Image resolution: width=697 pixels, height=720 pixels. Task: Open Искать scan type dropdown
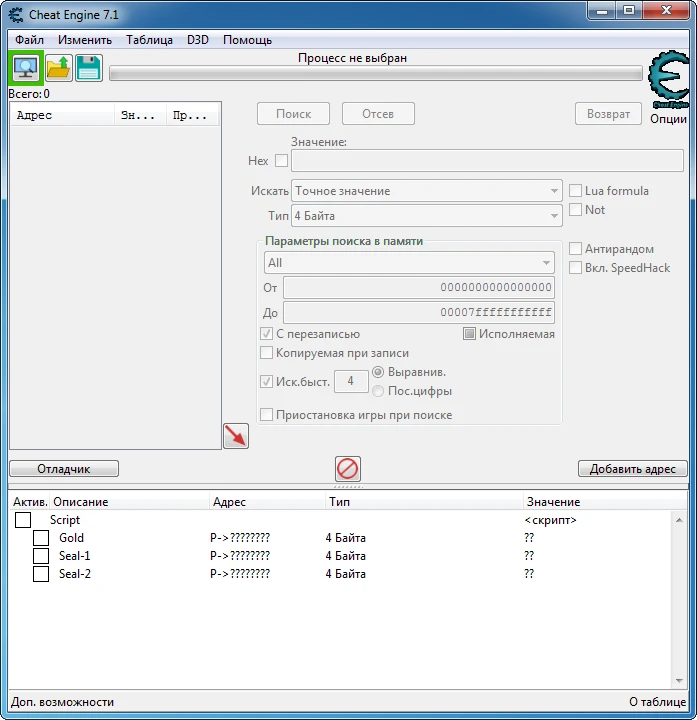(x=427, y=191)
